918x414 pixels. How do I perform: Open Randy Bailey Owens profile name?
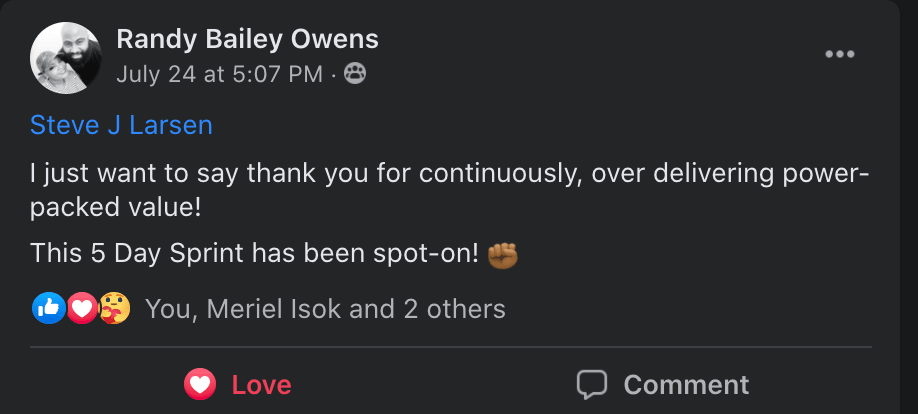[247, 40]
